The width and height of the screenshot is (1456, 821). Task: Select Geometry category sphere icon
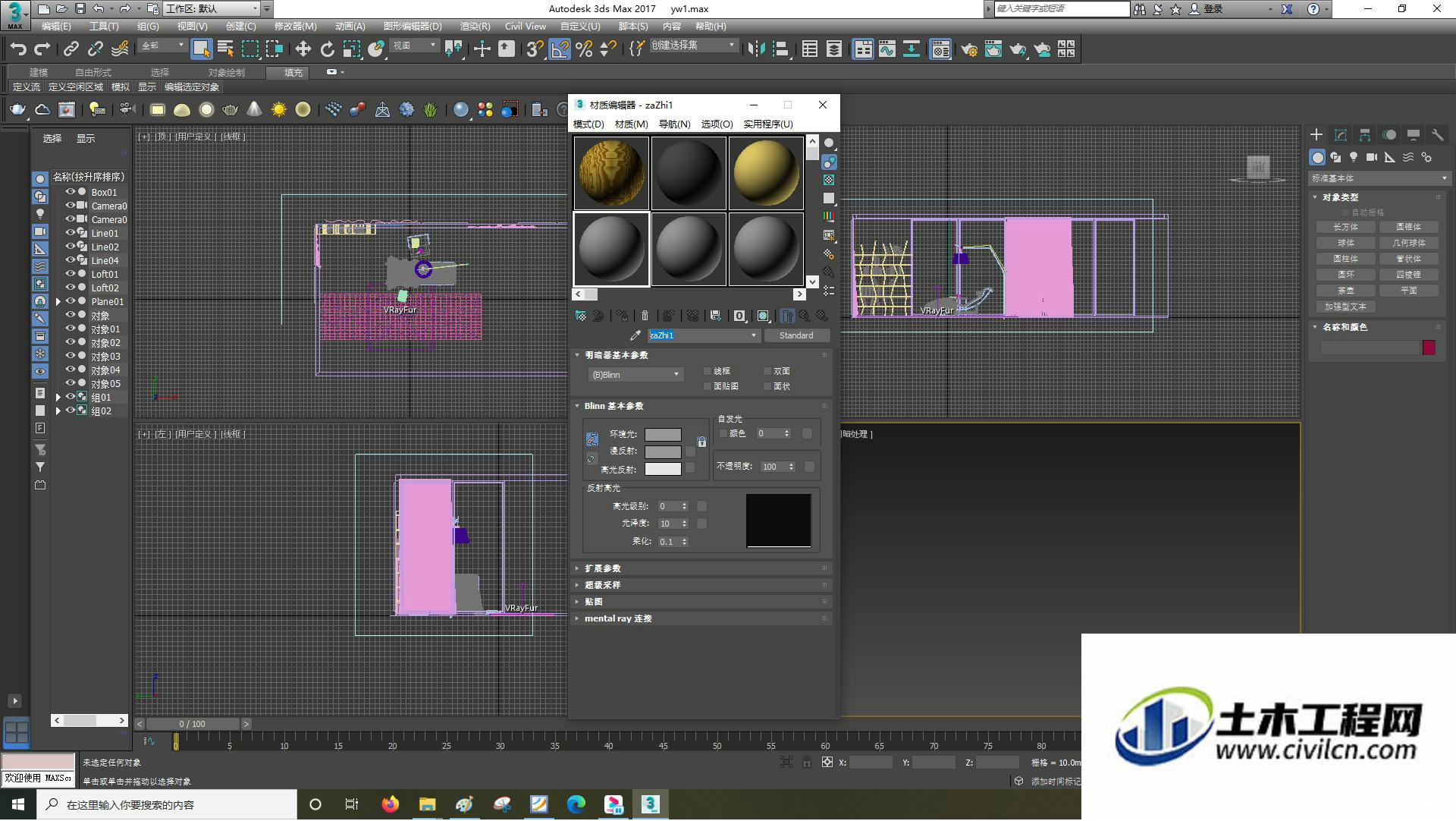tap(1317, 157)
